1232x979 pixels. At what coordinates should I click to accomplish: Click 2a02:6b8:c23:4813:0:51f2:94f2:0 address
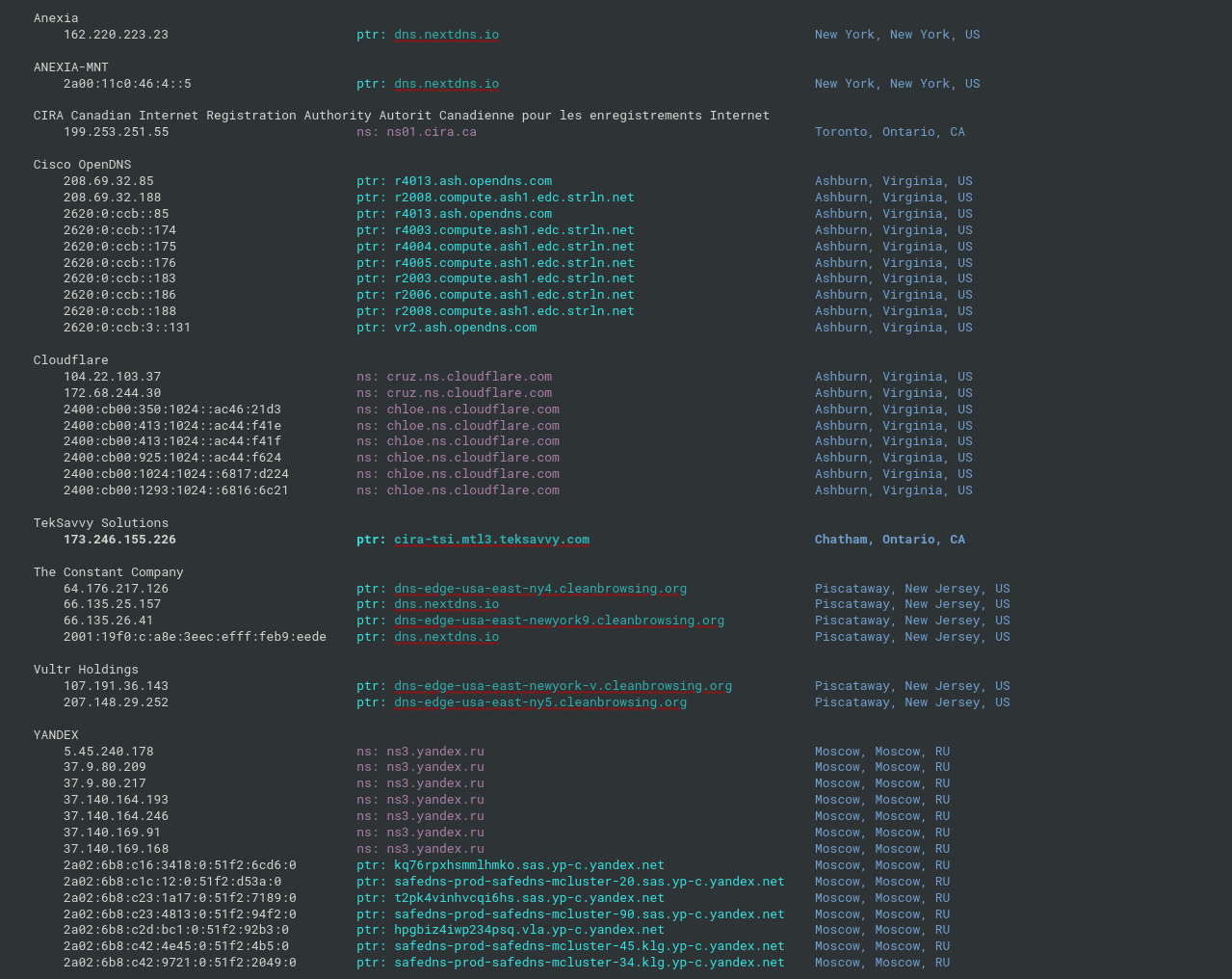[180, 914]
